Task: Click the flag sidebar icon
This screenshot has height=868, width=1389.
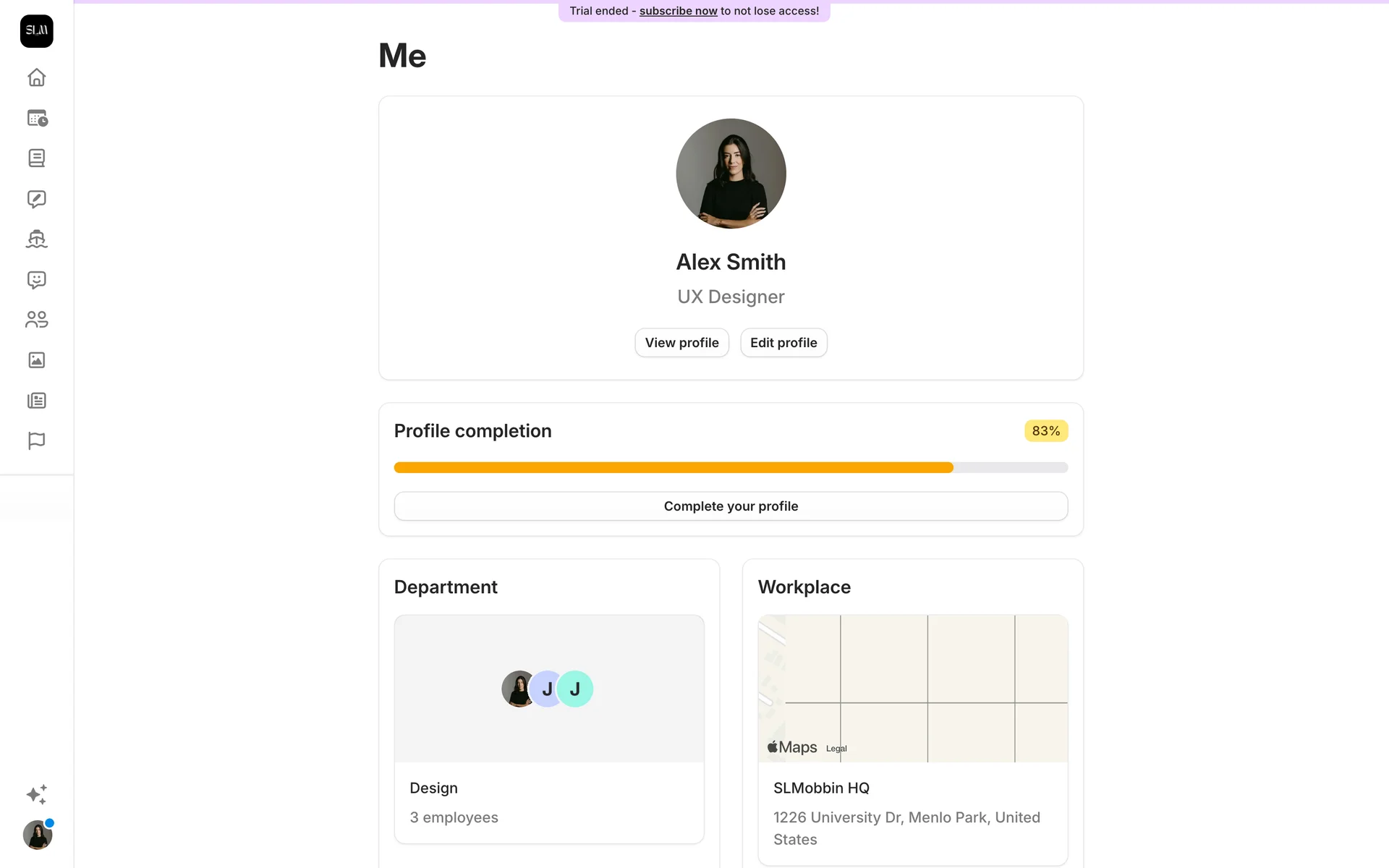Action: point(37,441)
